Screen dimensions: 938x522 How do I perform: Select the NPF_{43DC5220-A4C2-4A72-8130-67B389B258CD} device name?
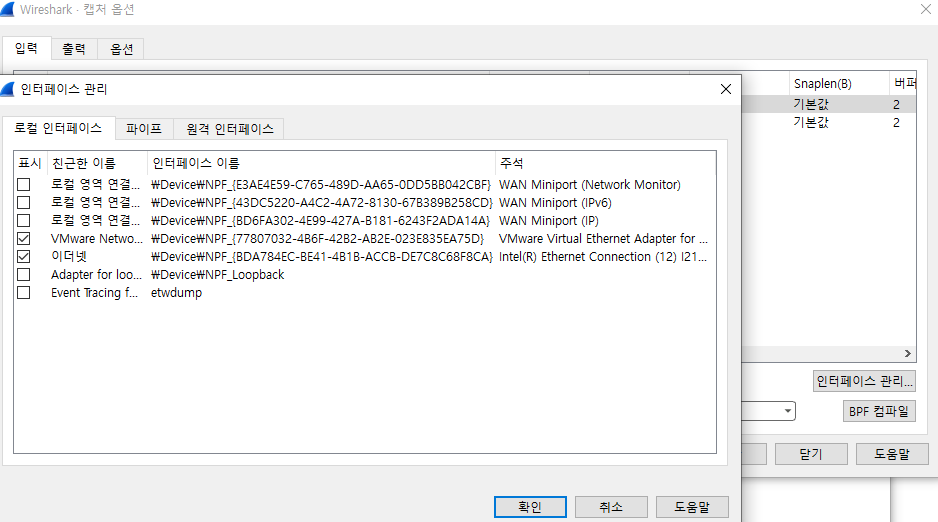pyautogui.click(x=322, y=203)
